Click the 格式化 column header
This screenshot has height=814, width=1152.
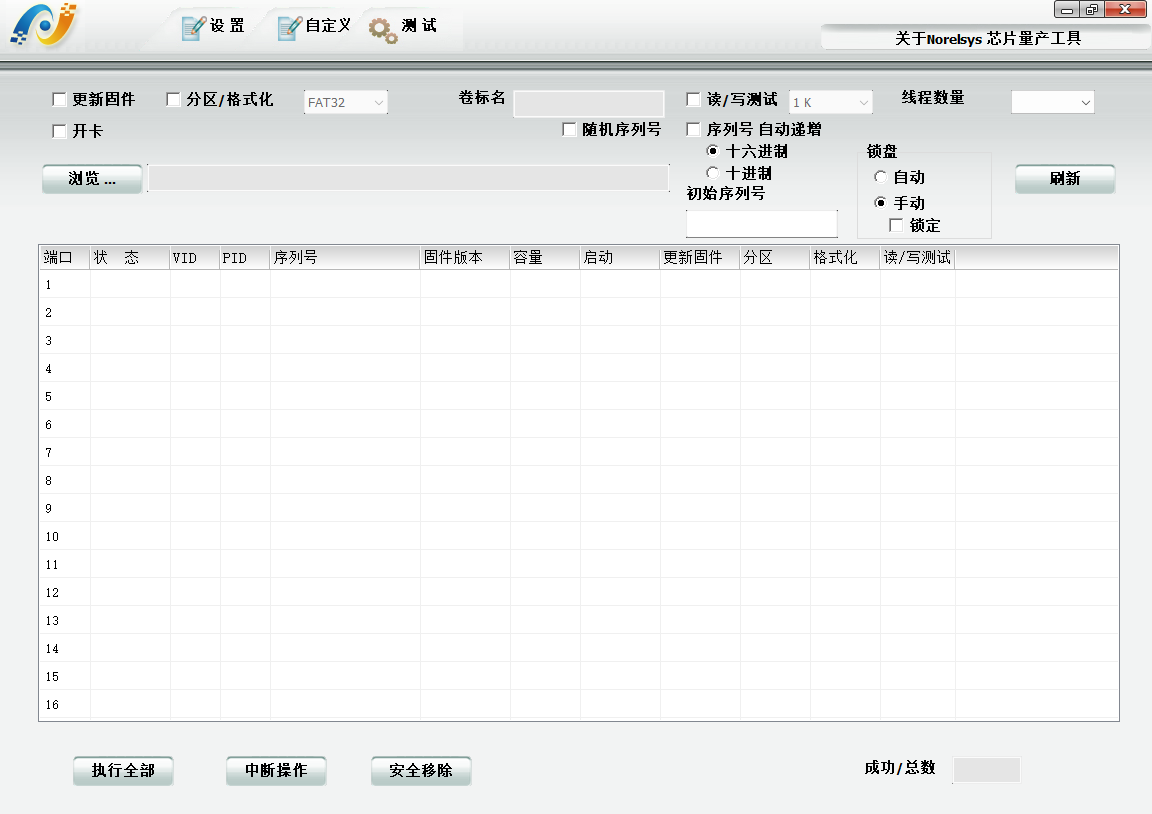tap(845, 257)
